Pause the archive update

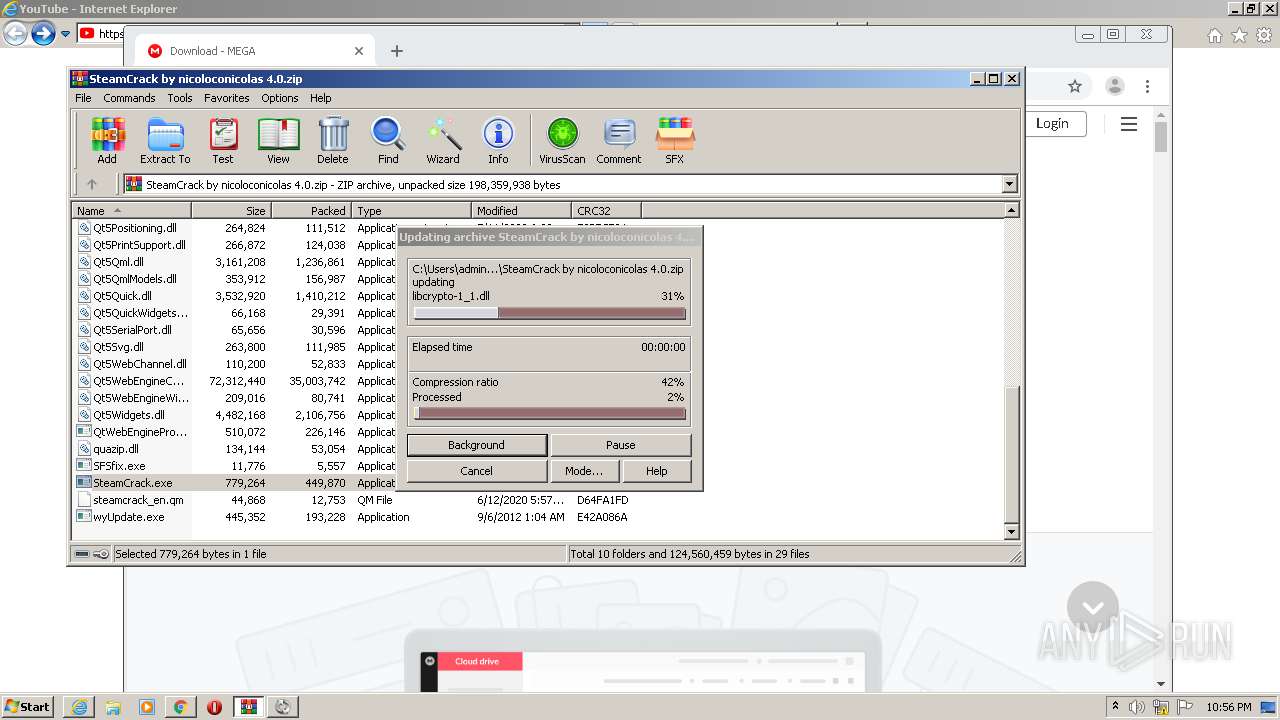pos(621,445)
